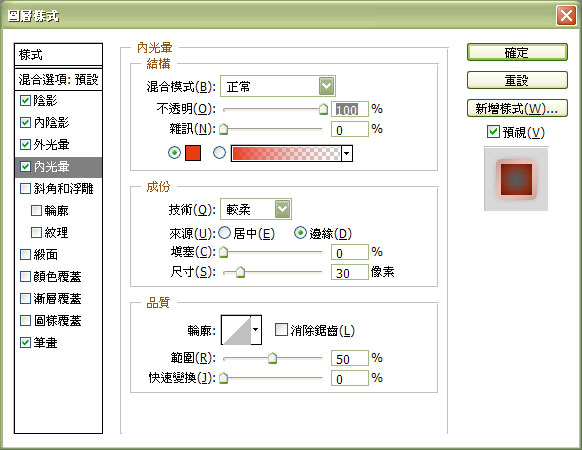Open the gradient picker dropdown arrow
The image size is (582, 450).
(347, 153)
